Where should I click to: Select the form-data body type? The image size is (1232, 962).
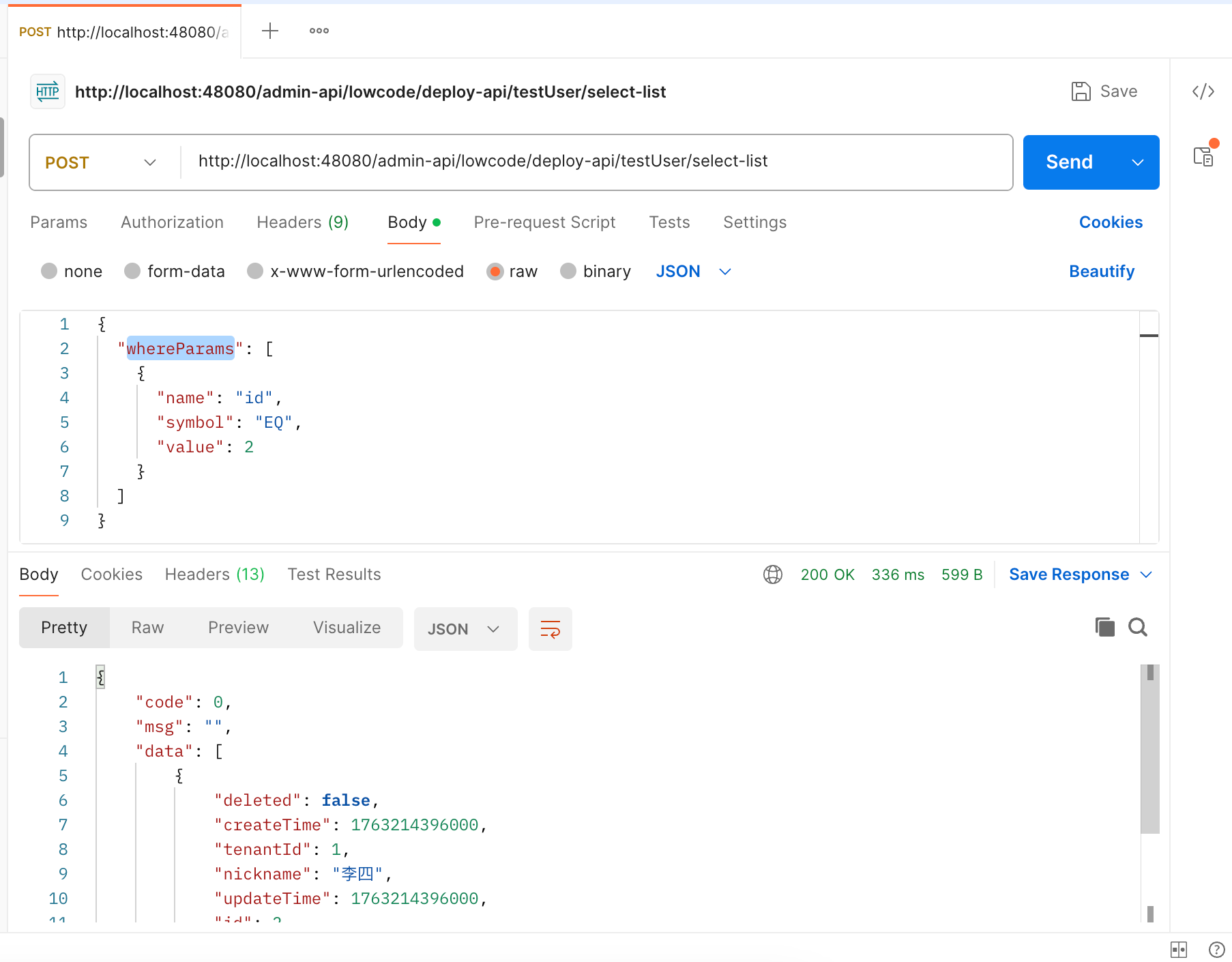pyautogui.click(x=132, y=272)
